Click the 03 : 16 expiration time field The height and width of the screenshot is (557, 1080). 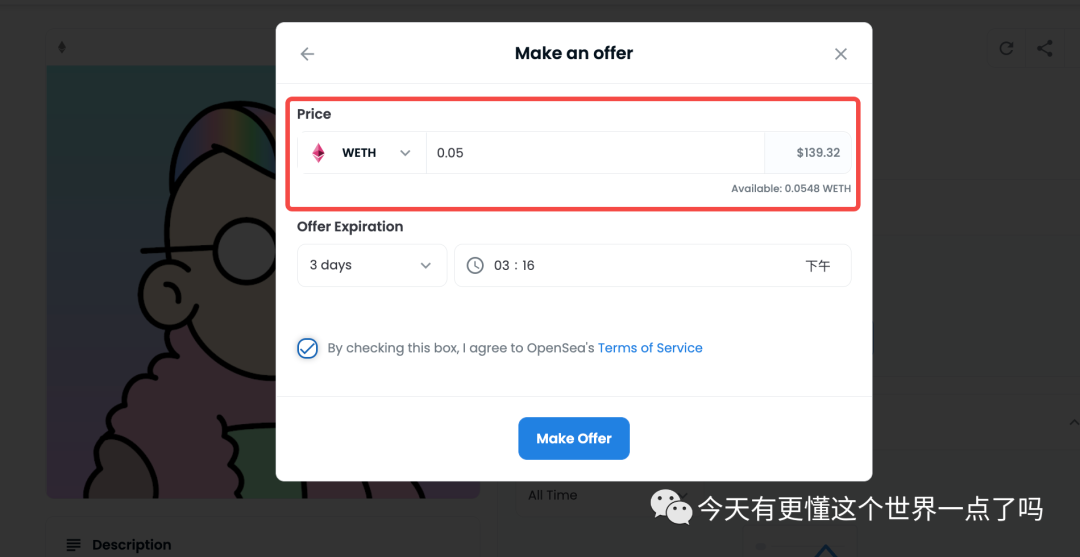coord(653,265)
